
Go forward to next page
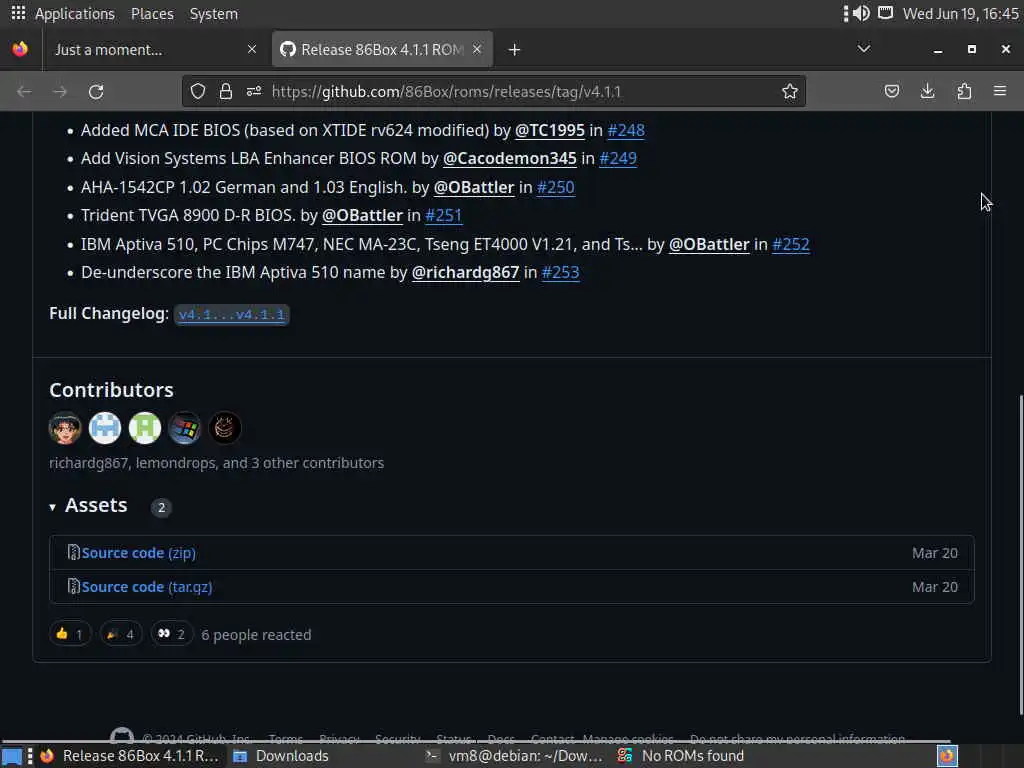click(60, 91)
